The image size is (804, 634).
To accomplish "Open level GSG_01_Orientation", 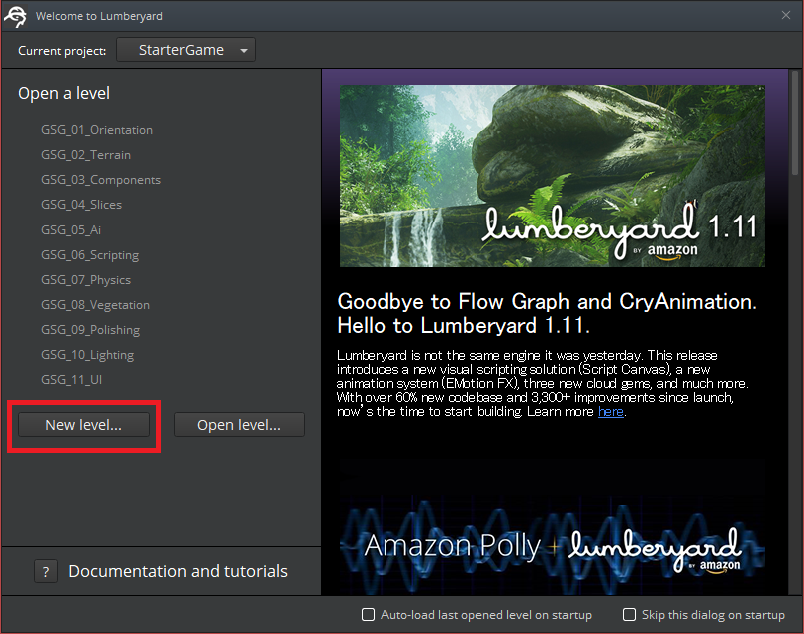I will click(97, 130).
